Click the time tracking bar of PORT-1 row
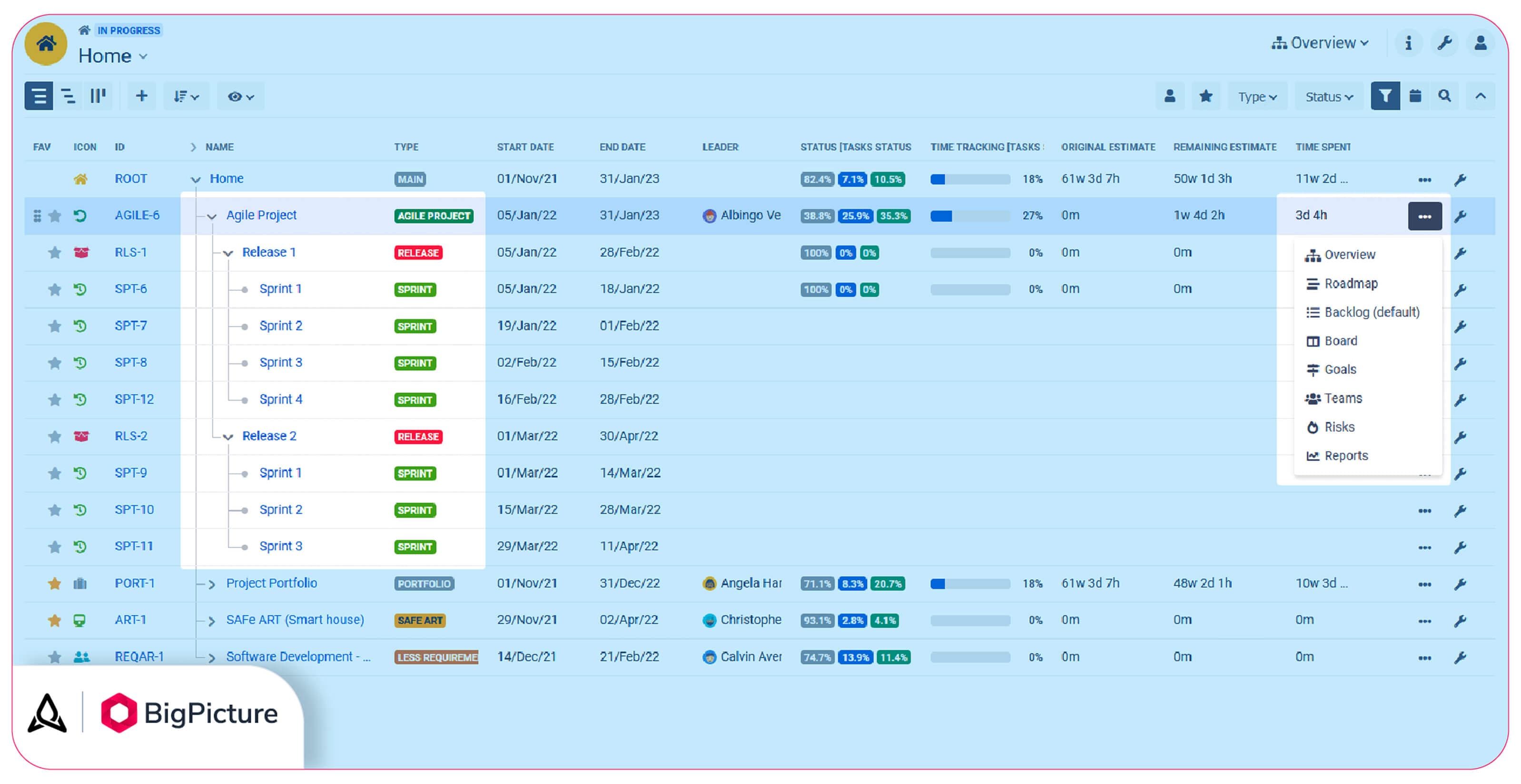The height and width of the screenshot is (784, 1521). 969,584
